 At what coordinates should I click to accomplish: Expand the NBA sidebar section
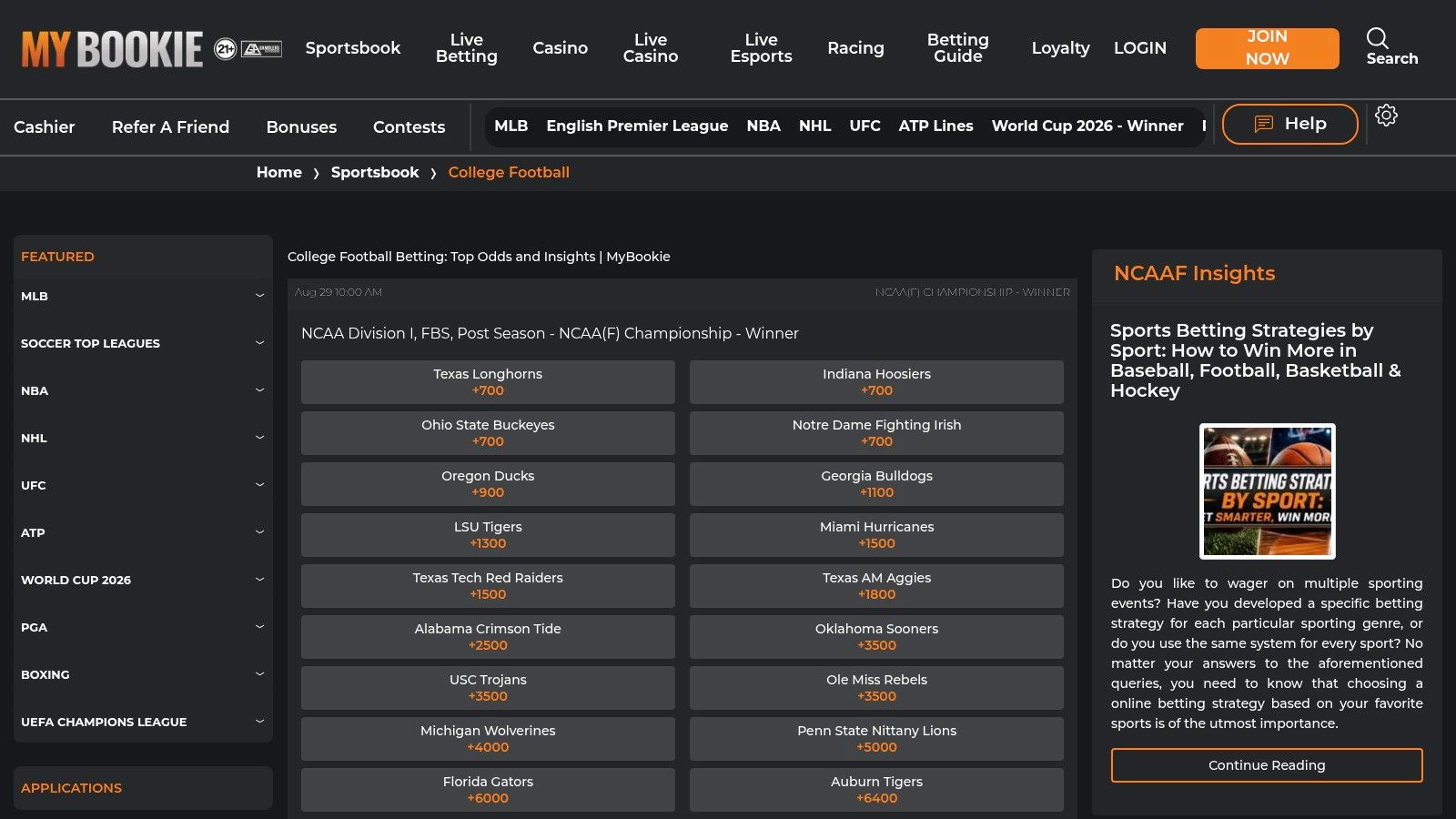coord(143,390)
